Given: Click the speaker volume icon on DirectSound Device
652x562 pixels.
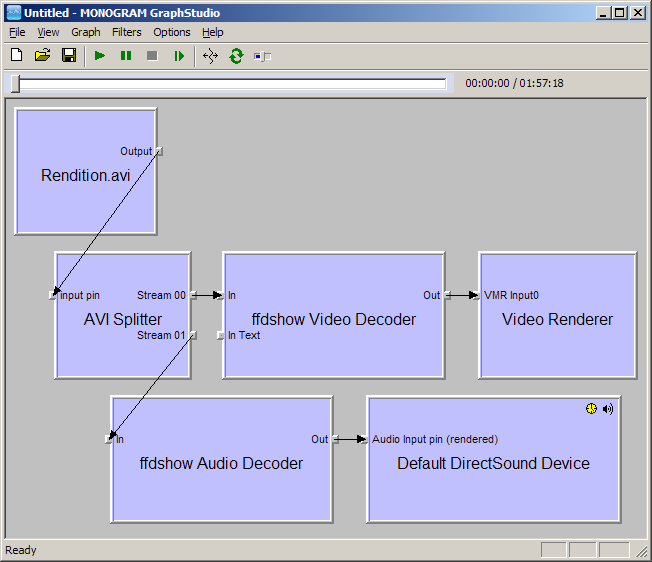Looking at the screenshot, I should pyautogui.click(x=608, y=409).
